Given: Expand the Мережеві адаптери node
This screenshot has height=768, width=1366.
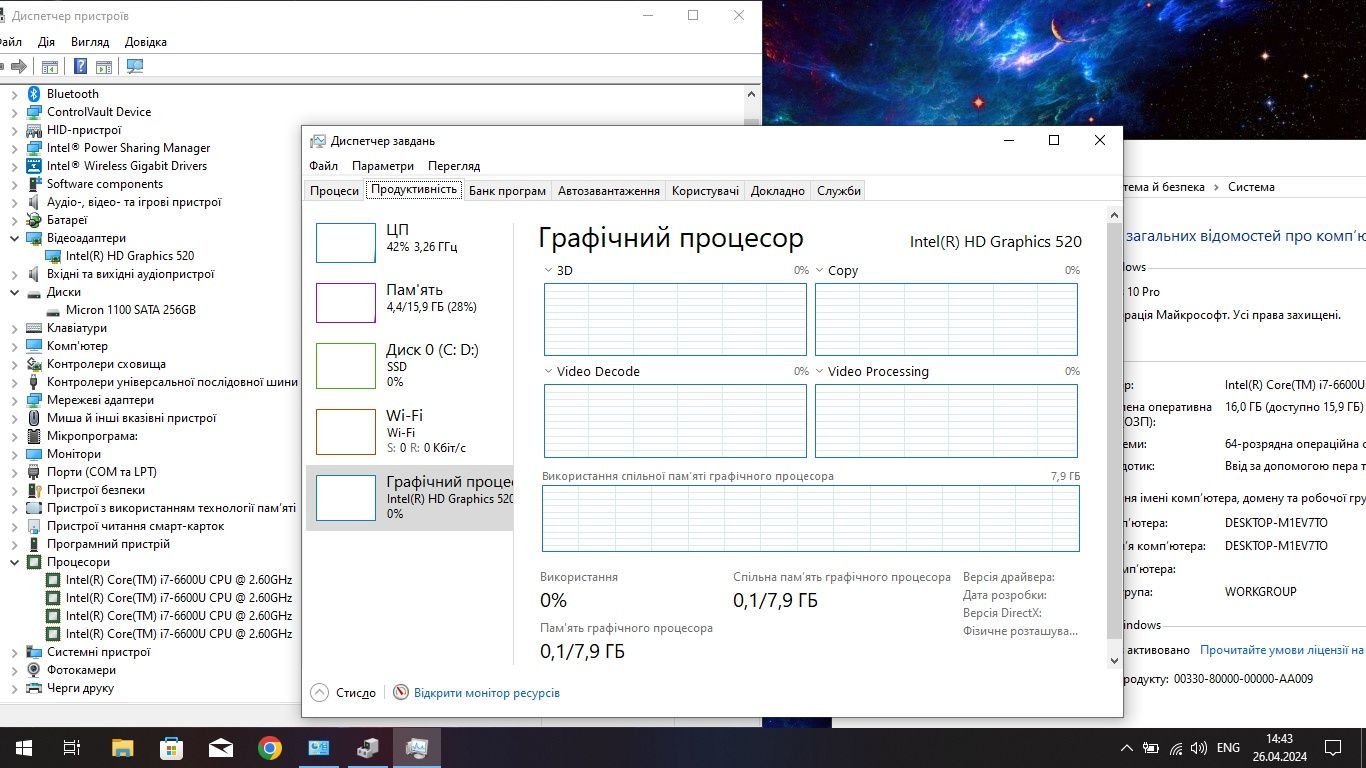Looking at the screenshot, I should (x=14, y=400).
